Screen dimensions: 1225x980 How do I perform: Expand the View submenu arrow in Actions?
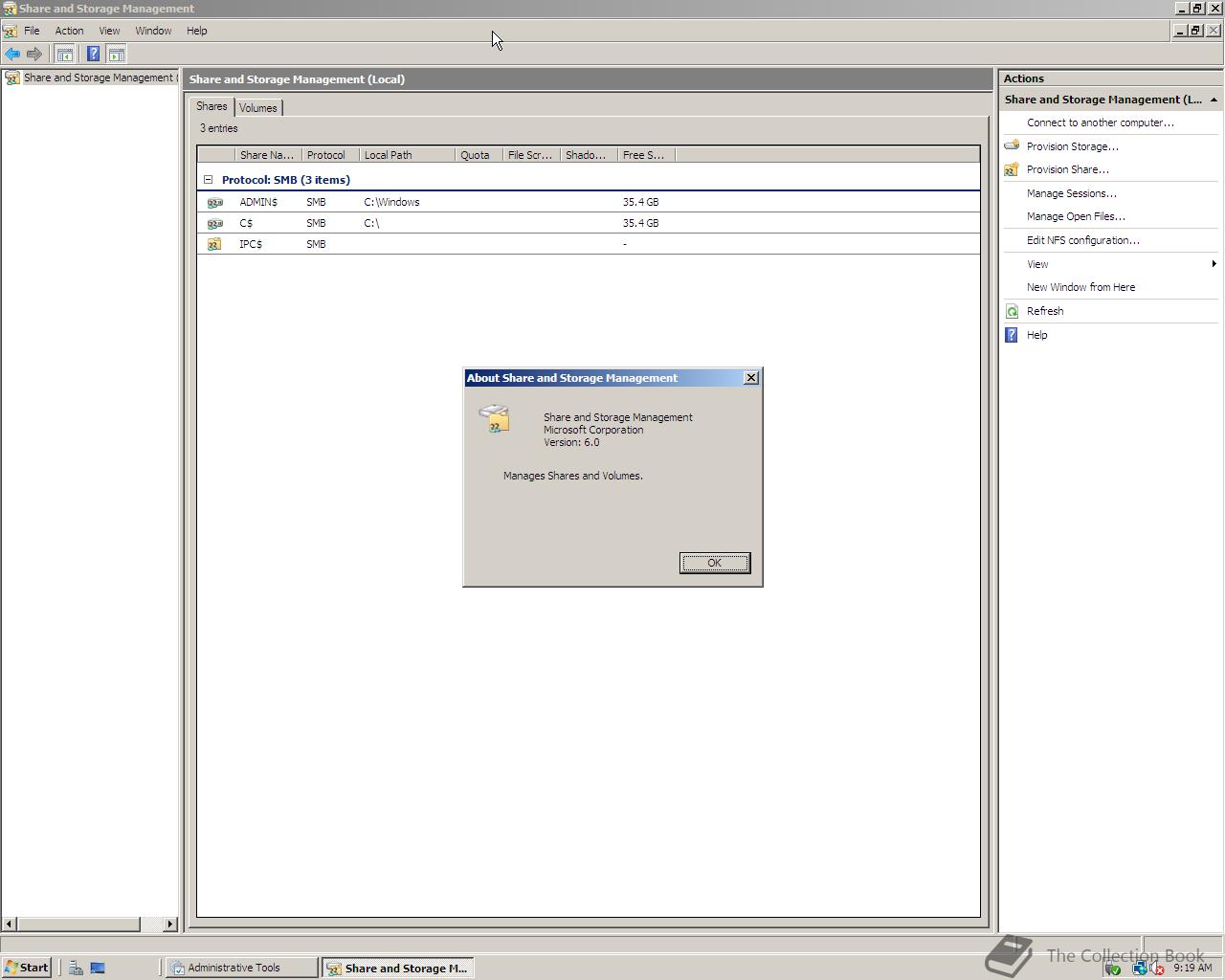click(x=1214, y=264)
